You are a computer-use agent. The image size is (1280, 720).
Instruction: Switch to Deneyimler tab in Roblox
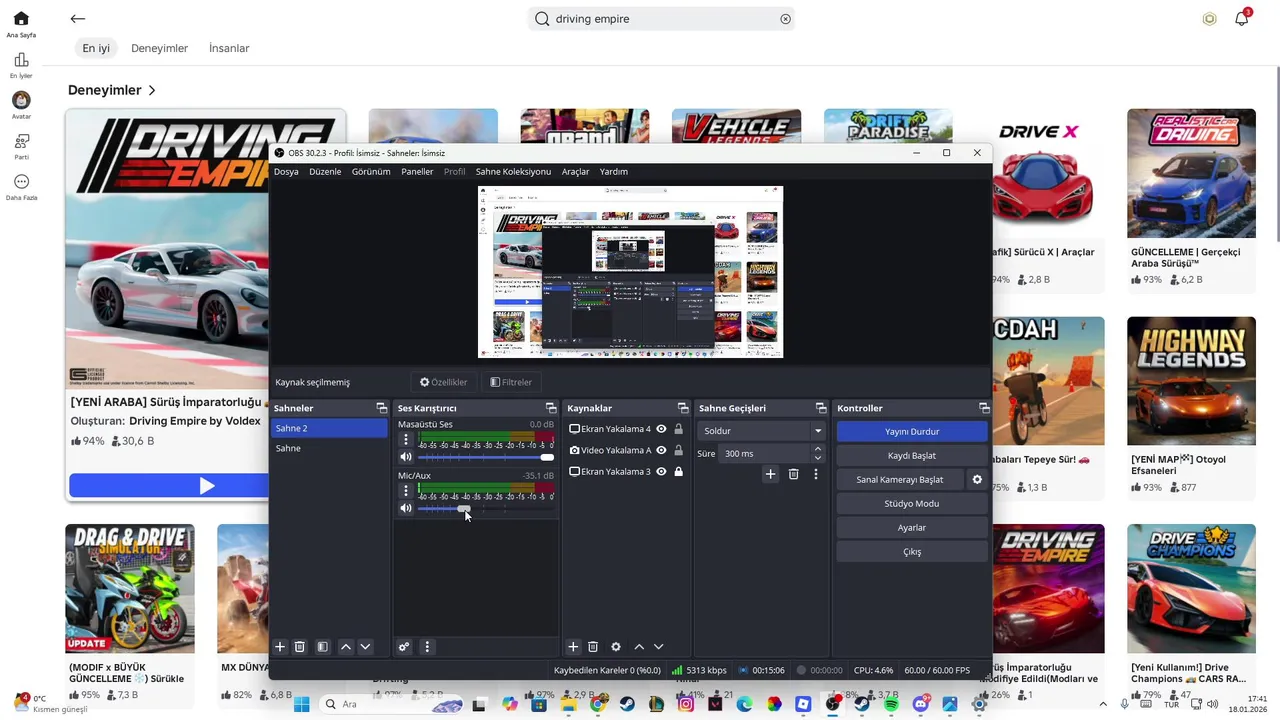pos(159,48)
